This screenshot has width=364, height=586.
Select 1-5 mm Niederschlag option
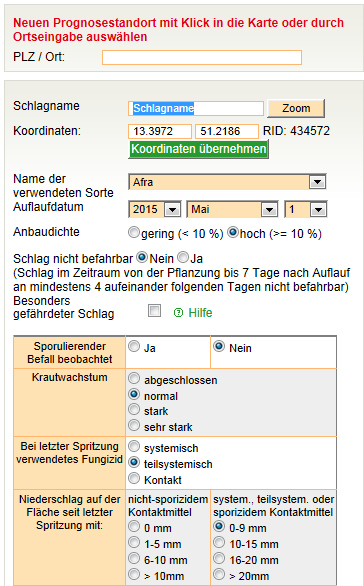point(134,542)
